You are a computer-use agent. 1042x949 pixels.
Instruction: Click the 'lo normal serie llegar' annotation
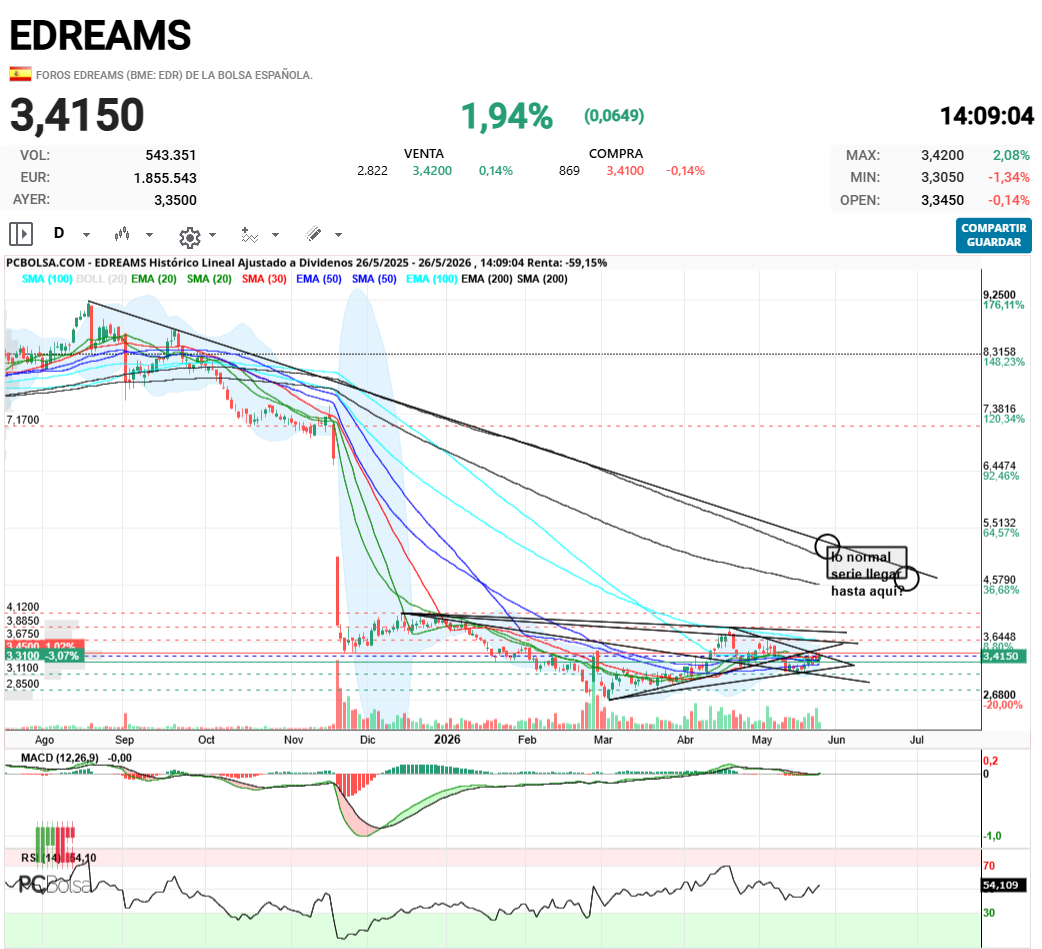pyautogui.click(x=867, y=564)
